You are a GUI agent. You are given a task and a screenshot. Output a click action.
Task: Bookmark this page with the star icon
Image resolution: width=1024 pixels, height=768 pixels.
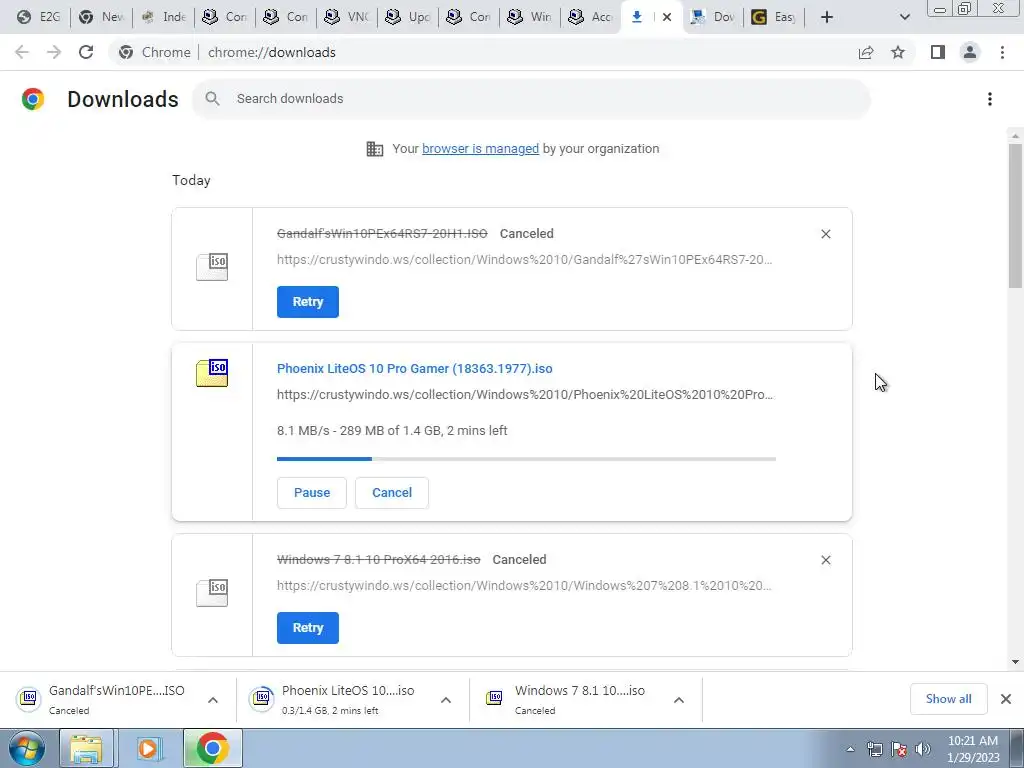click(899, 52)
